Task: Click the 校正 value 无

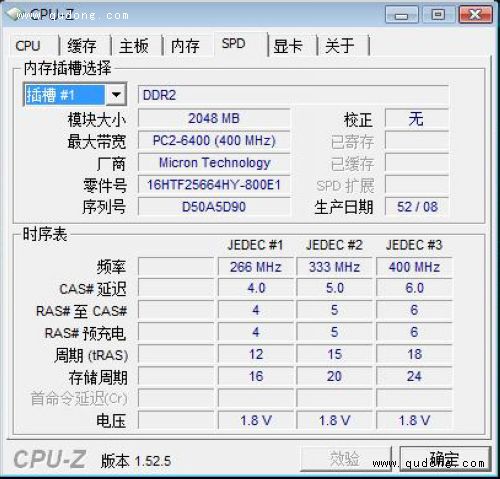Action: click(417, 118)
